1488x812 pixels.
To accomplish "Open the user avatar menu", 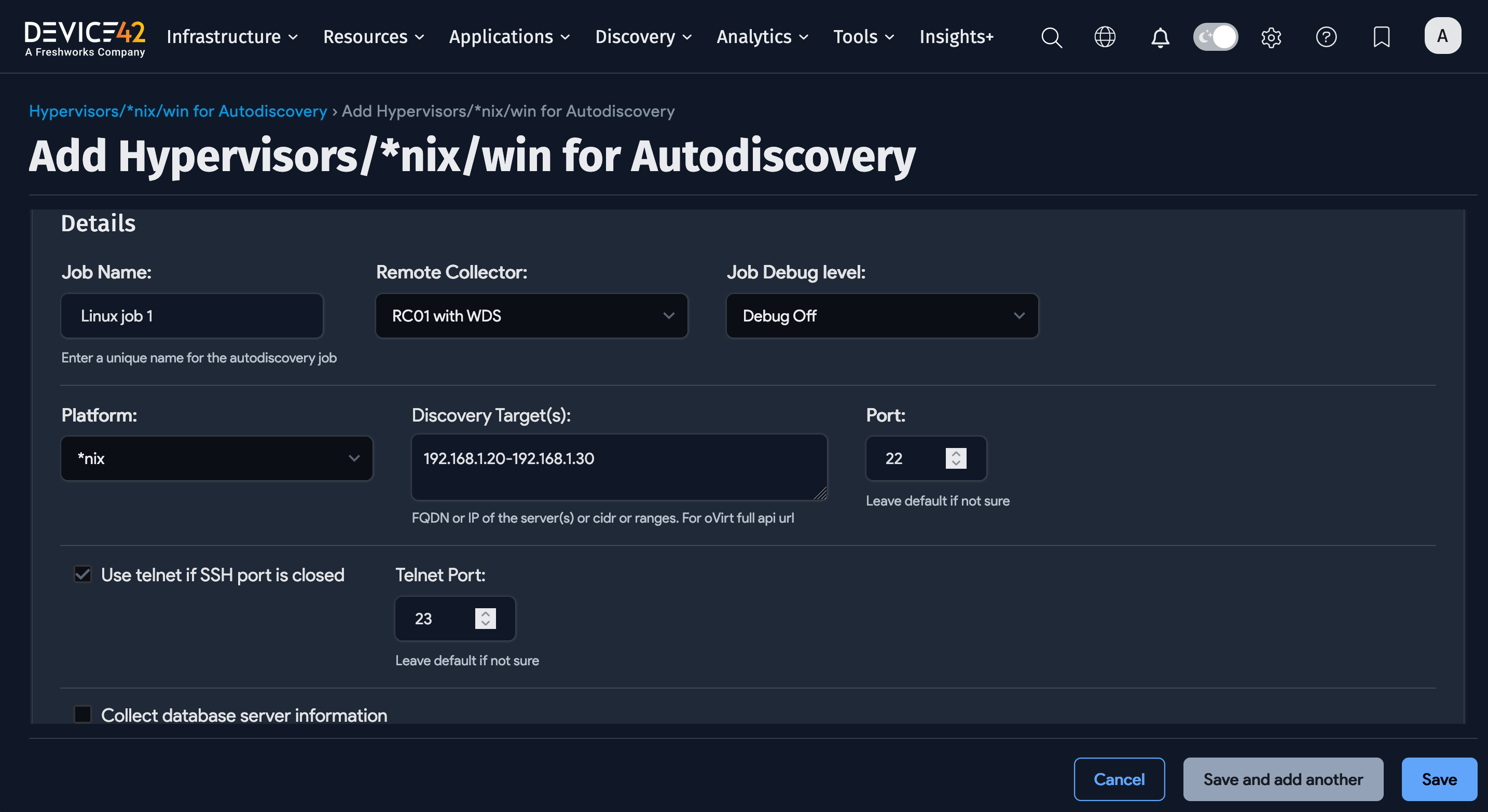I will [1442, 35].
